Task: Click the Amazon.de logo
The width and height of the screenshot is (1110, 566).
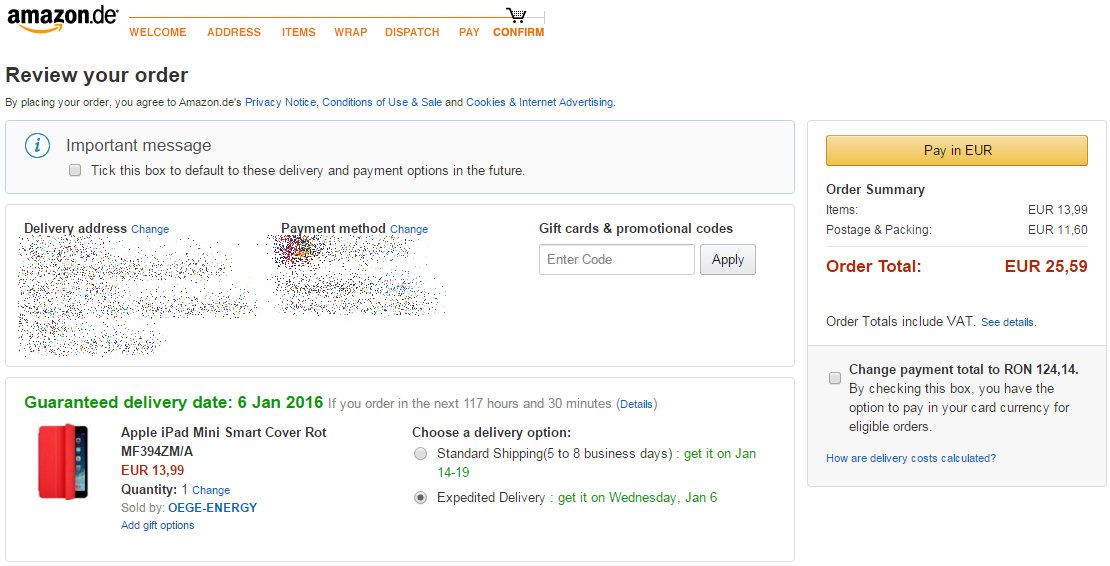Action: click(62, 20)
